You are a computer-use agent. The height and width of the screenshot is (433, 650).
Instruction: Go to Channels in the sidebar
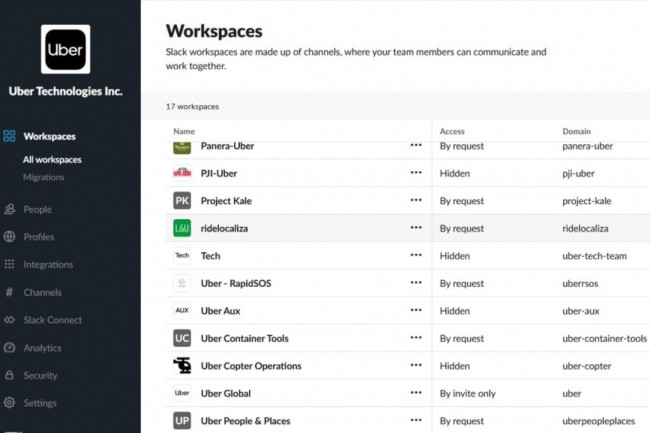[42, 292]
